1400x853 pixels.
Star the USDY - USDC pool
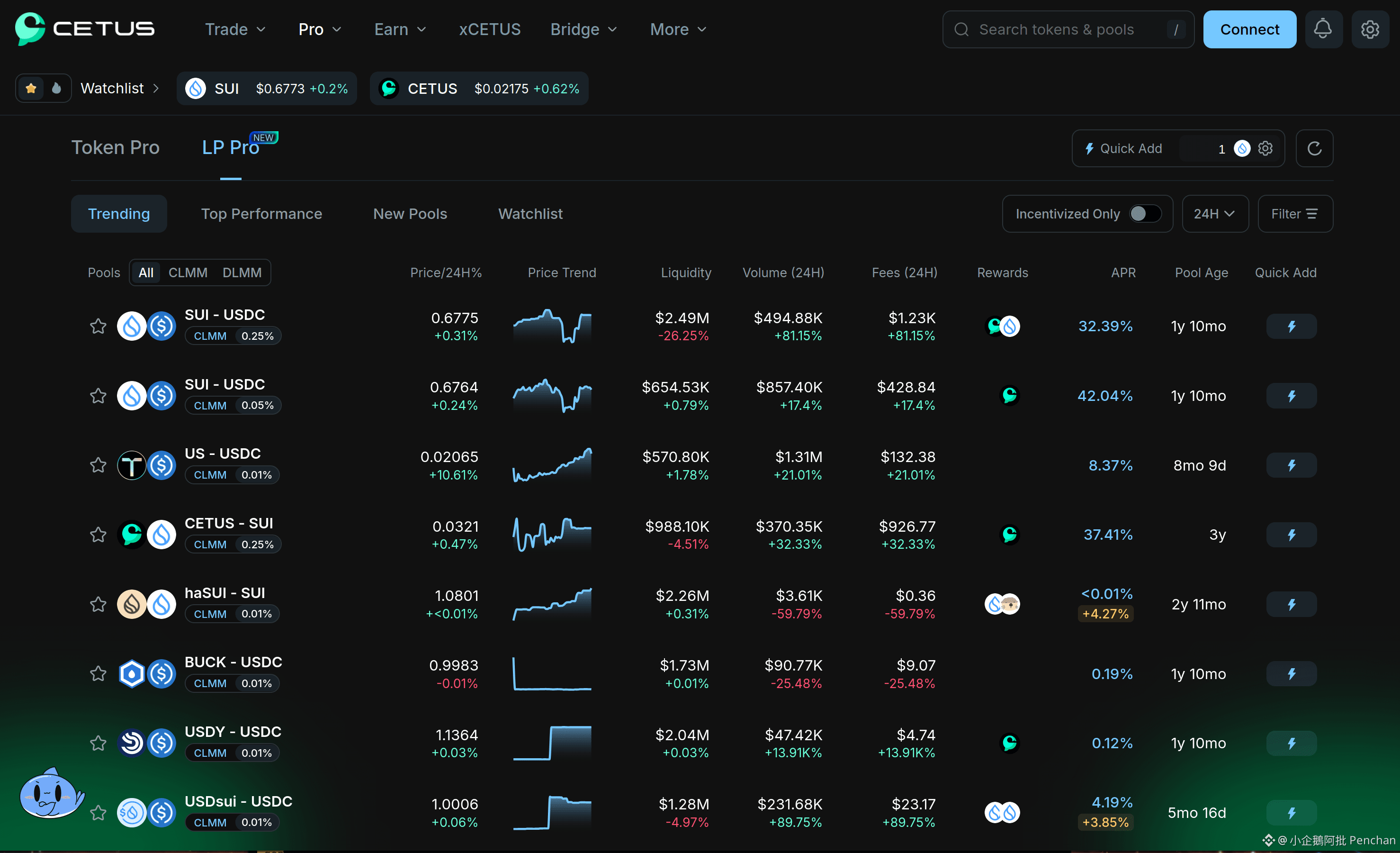[x=99, y=743]
